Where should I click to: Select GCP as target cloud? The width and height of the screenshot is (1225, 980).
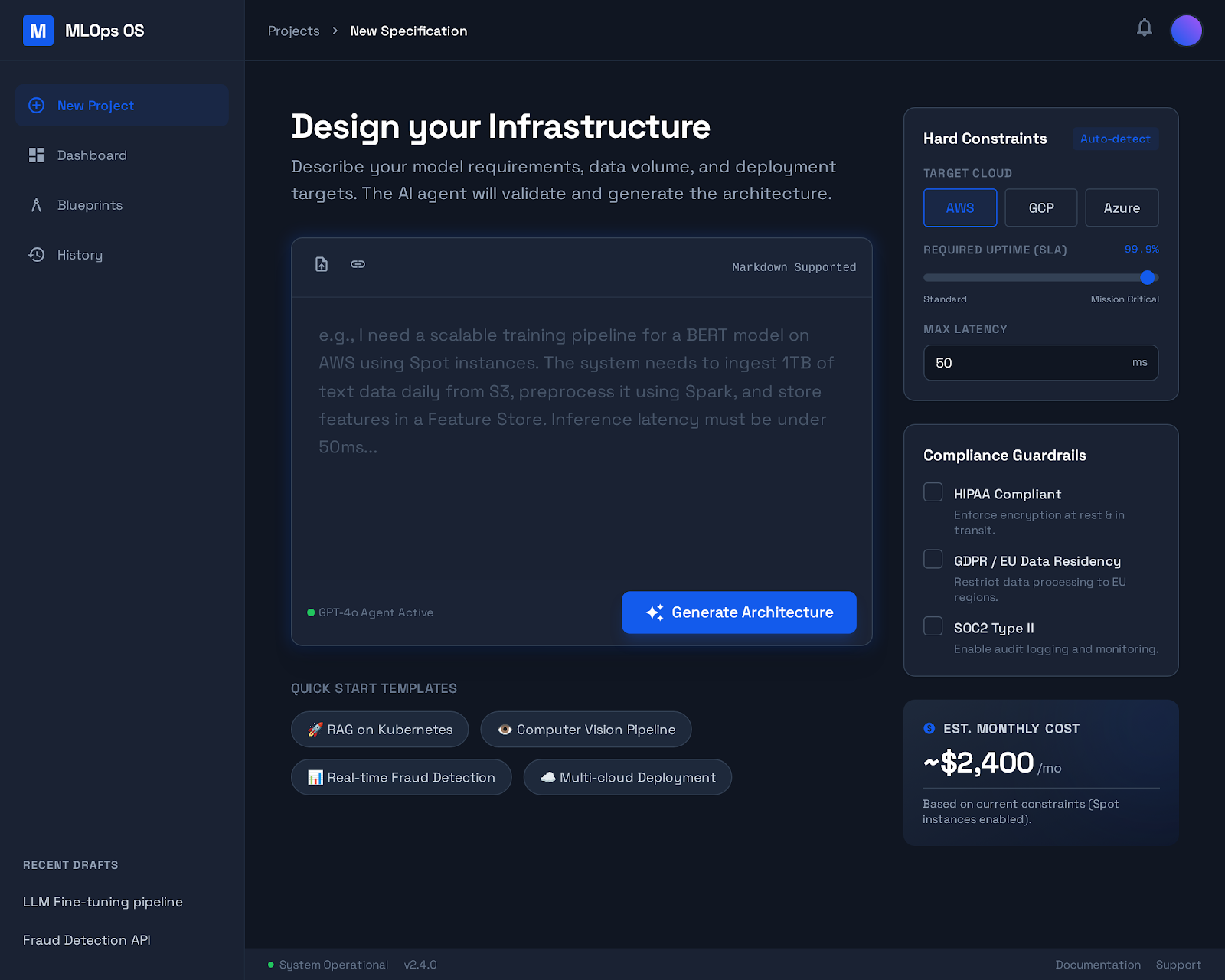point(1040,207)
